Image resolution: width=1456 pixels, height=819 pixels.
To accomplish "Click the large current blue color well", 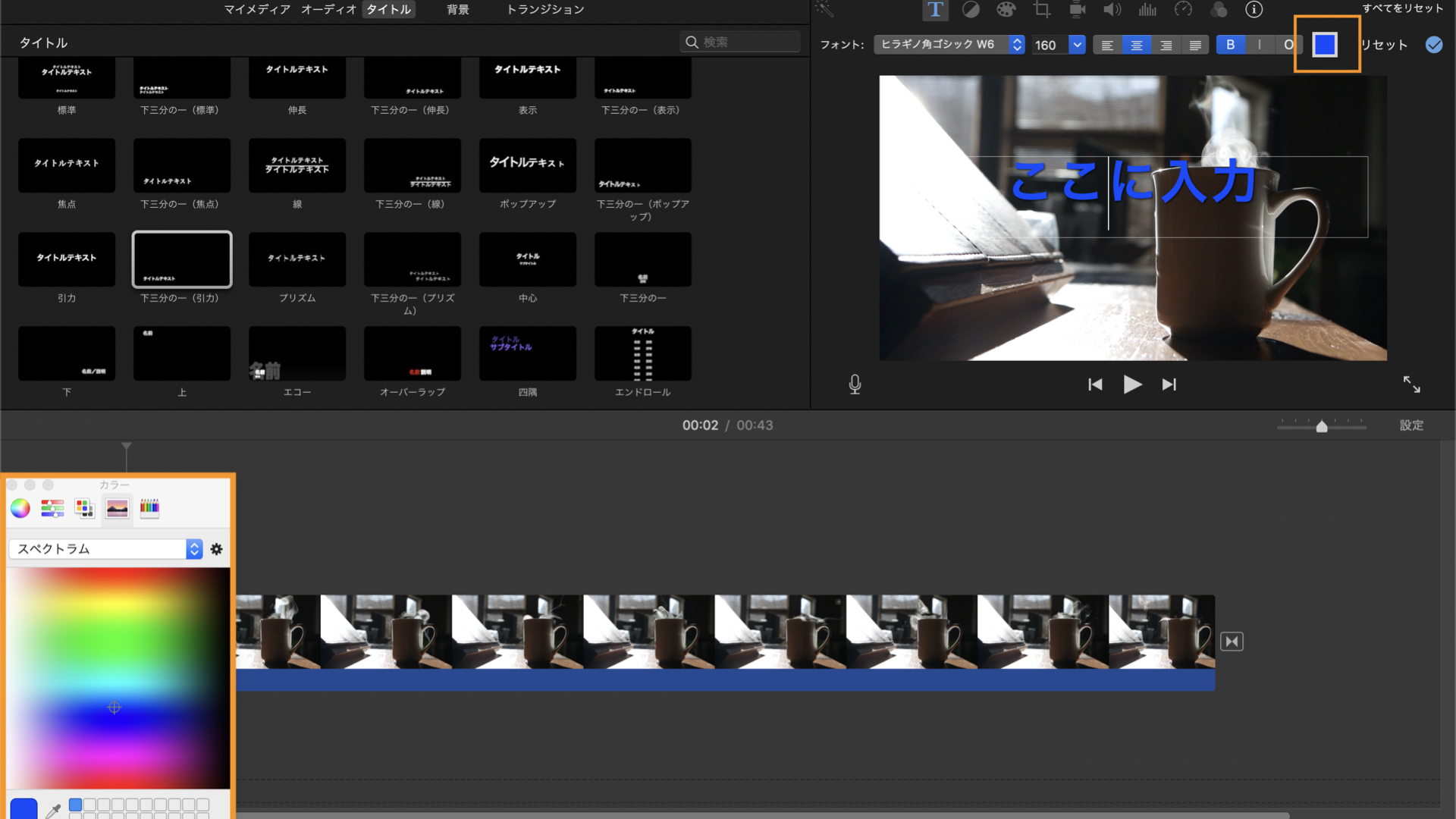I will (x=24, y=808).
